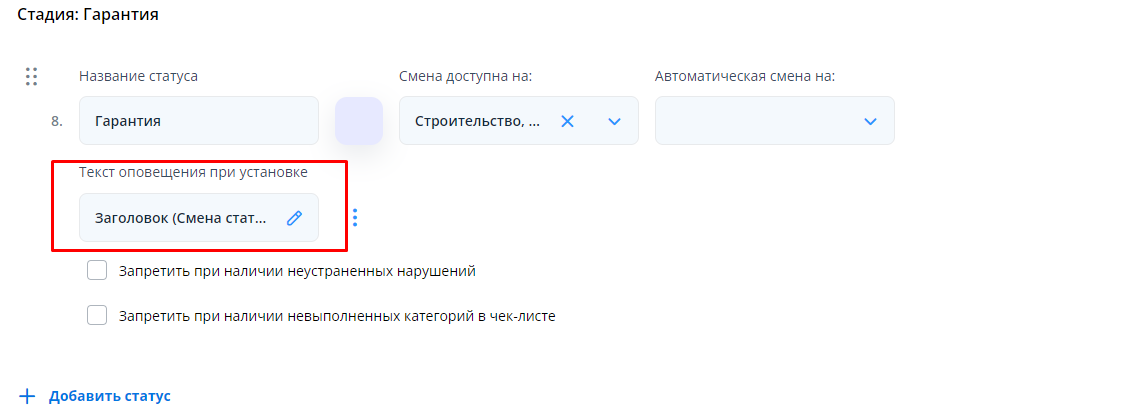Tick "Запретить при наличии невыполненных категорий в чек-листе" checkbox
Viewport: 1138px width, 419px height.
pos(97,316)
